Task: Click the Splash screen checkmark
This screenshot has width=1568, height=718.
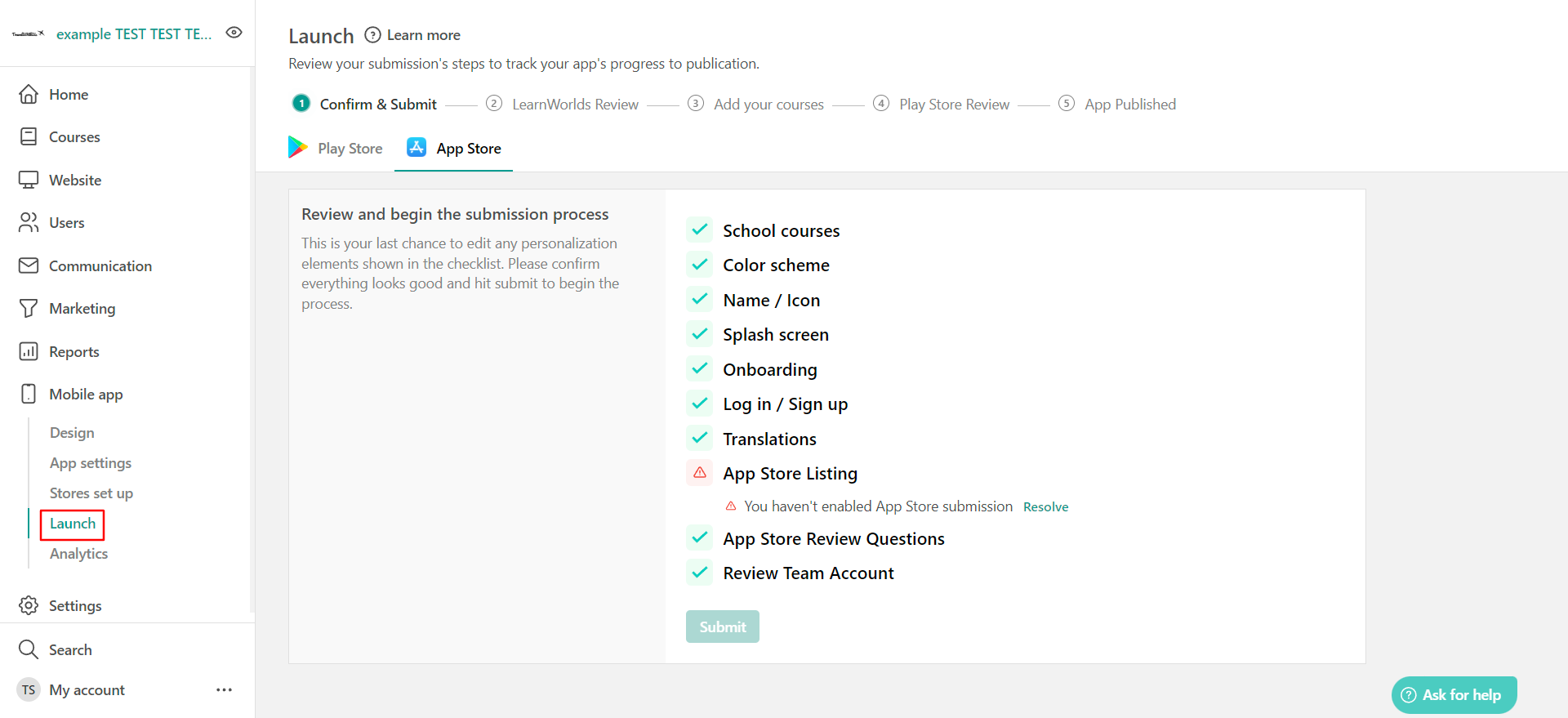Action: (x=700, y=333)
